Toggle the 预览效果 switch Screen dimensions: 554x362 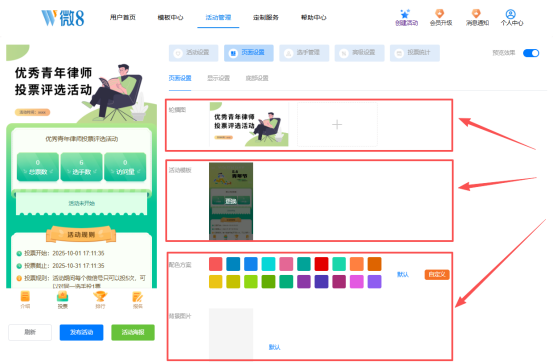point(531,53)
